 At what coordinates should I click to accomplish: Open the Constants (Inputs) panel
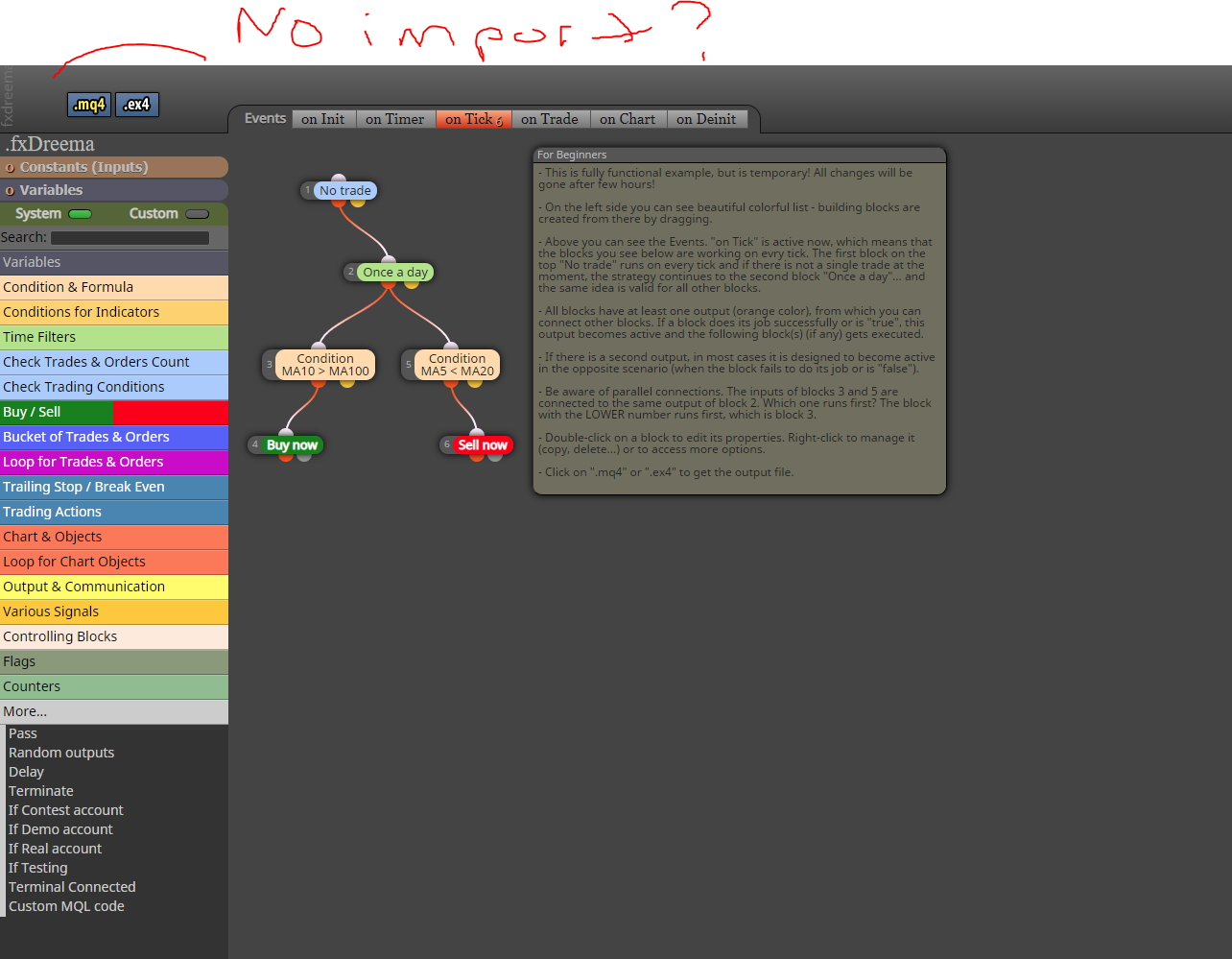click(114, 167)
